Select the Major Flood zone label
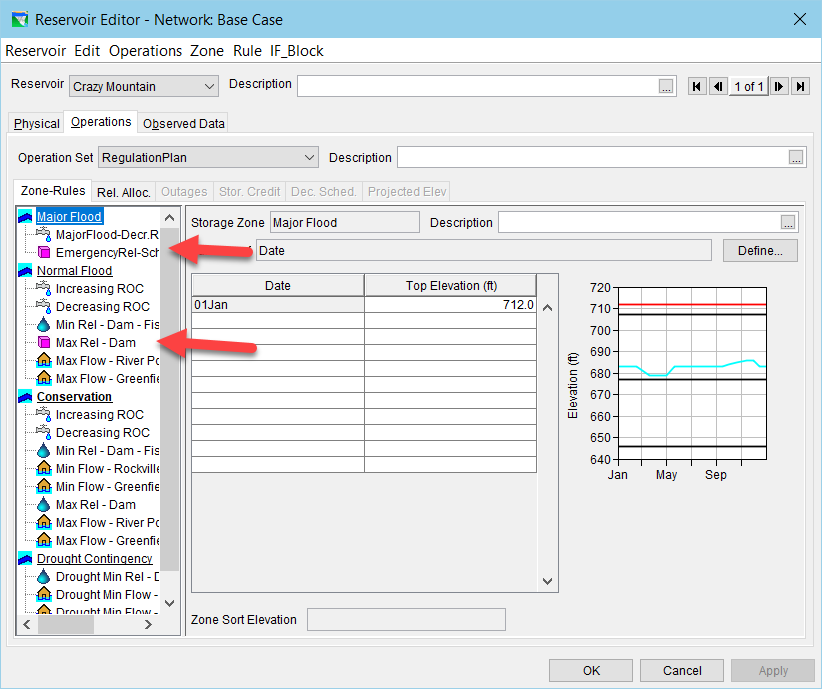Image resolution: width=822 pixels, height=689 pixels. click(69, 217)
